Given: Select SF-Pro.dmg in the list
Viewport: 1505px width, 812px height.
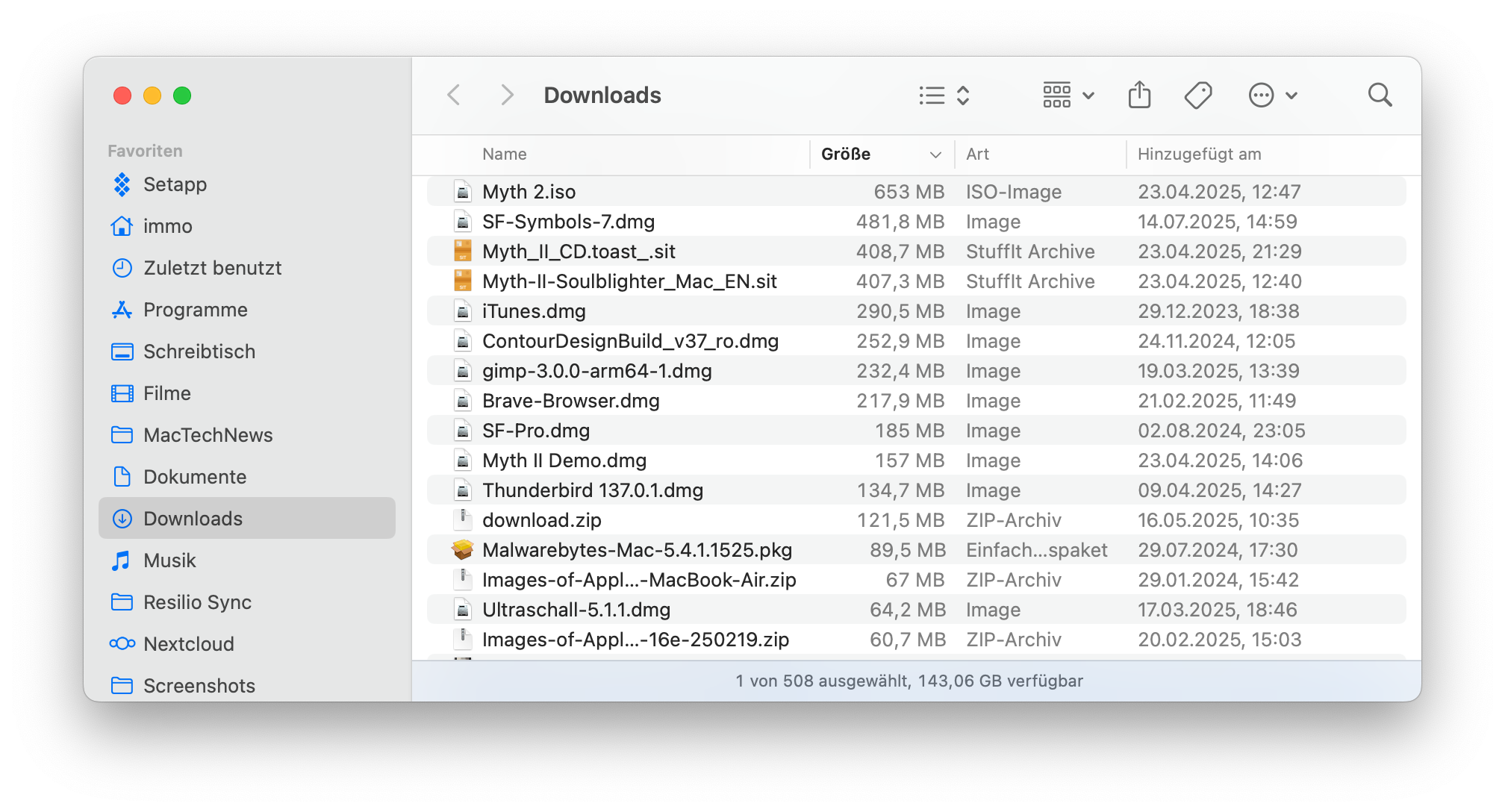Looking at the screenshot, I should (917, 431).
